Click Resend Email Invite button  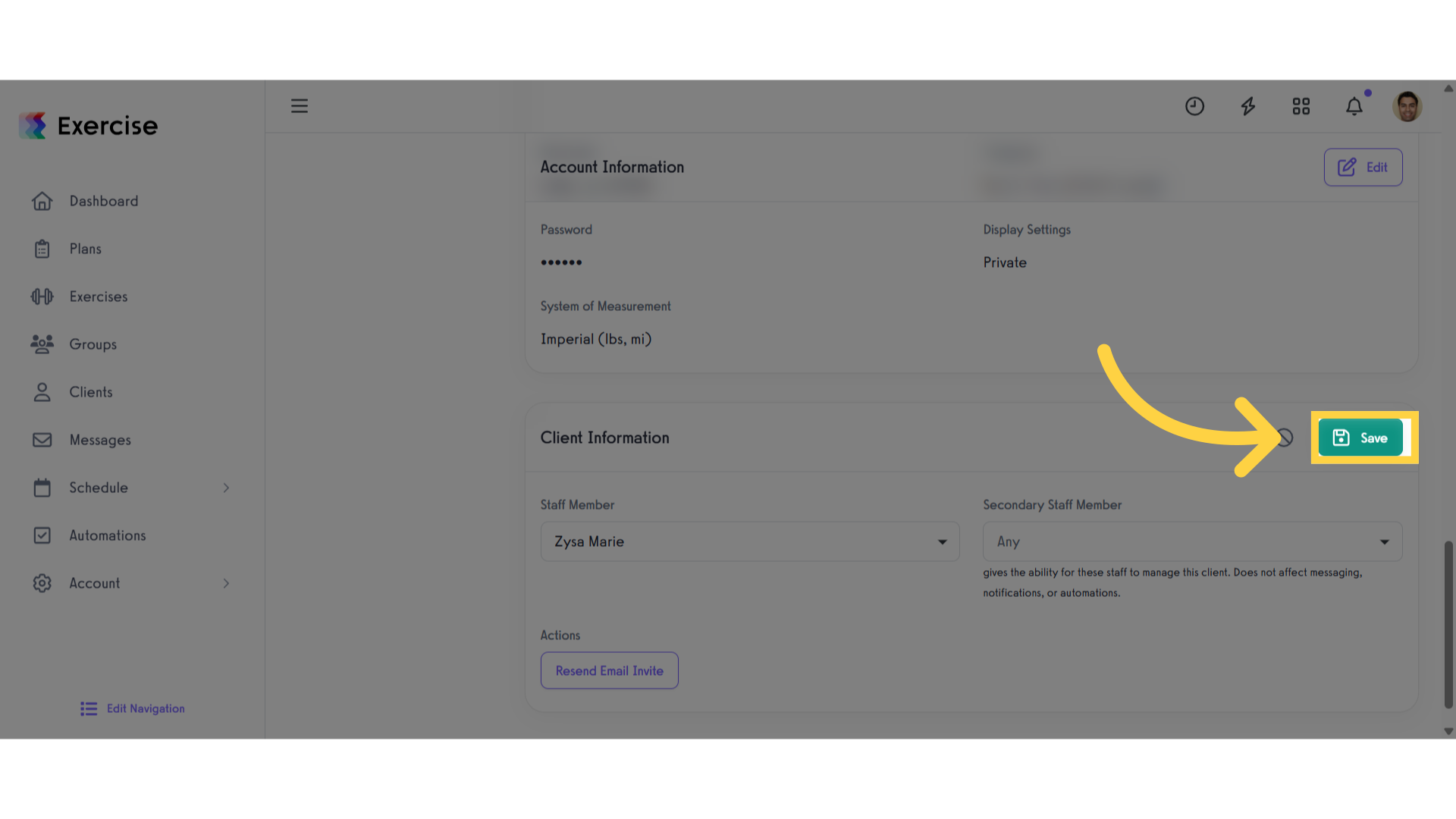610,670
